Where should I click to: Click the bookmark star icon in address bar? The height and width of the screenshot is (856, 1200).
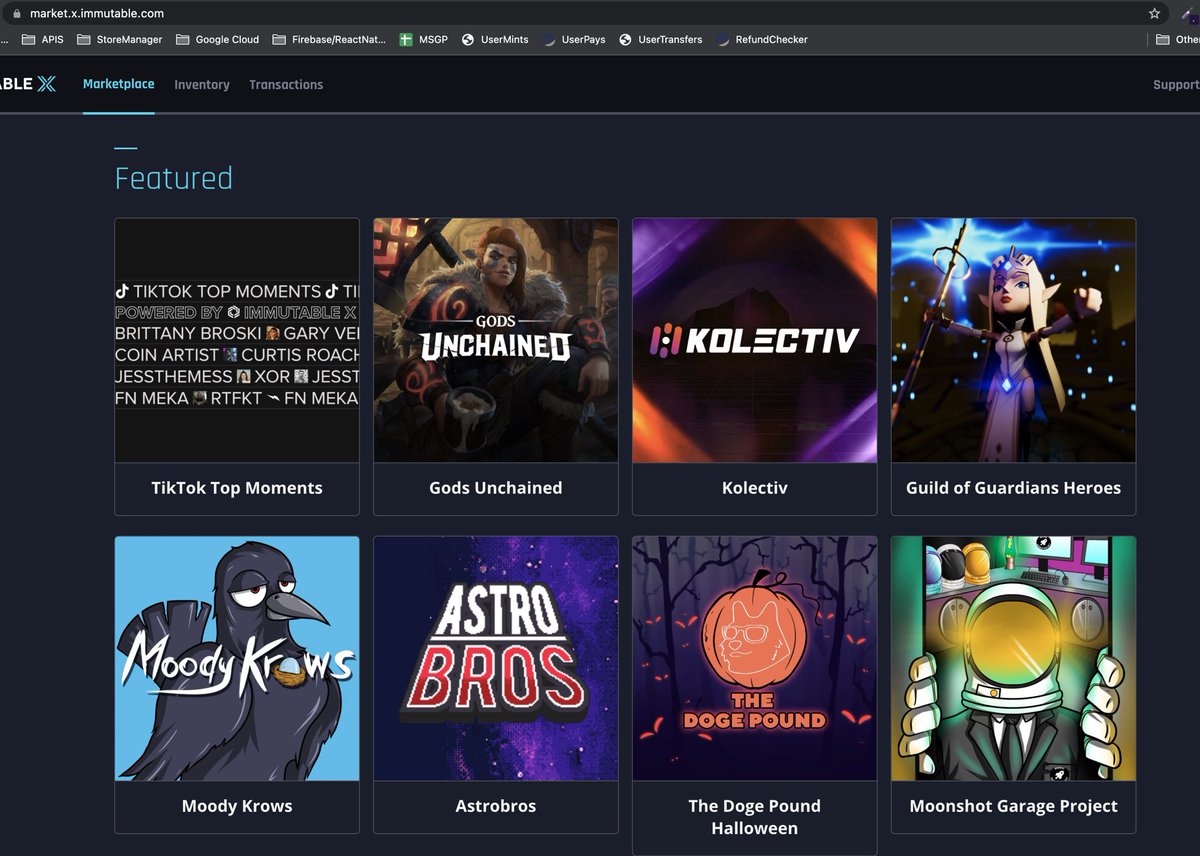click(x=1155, y=14)
